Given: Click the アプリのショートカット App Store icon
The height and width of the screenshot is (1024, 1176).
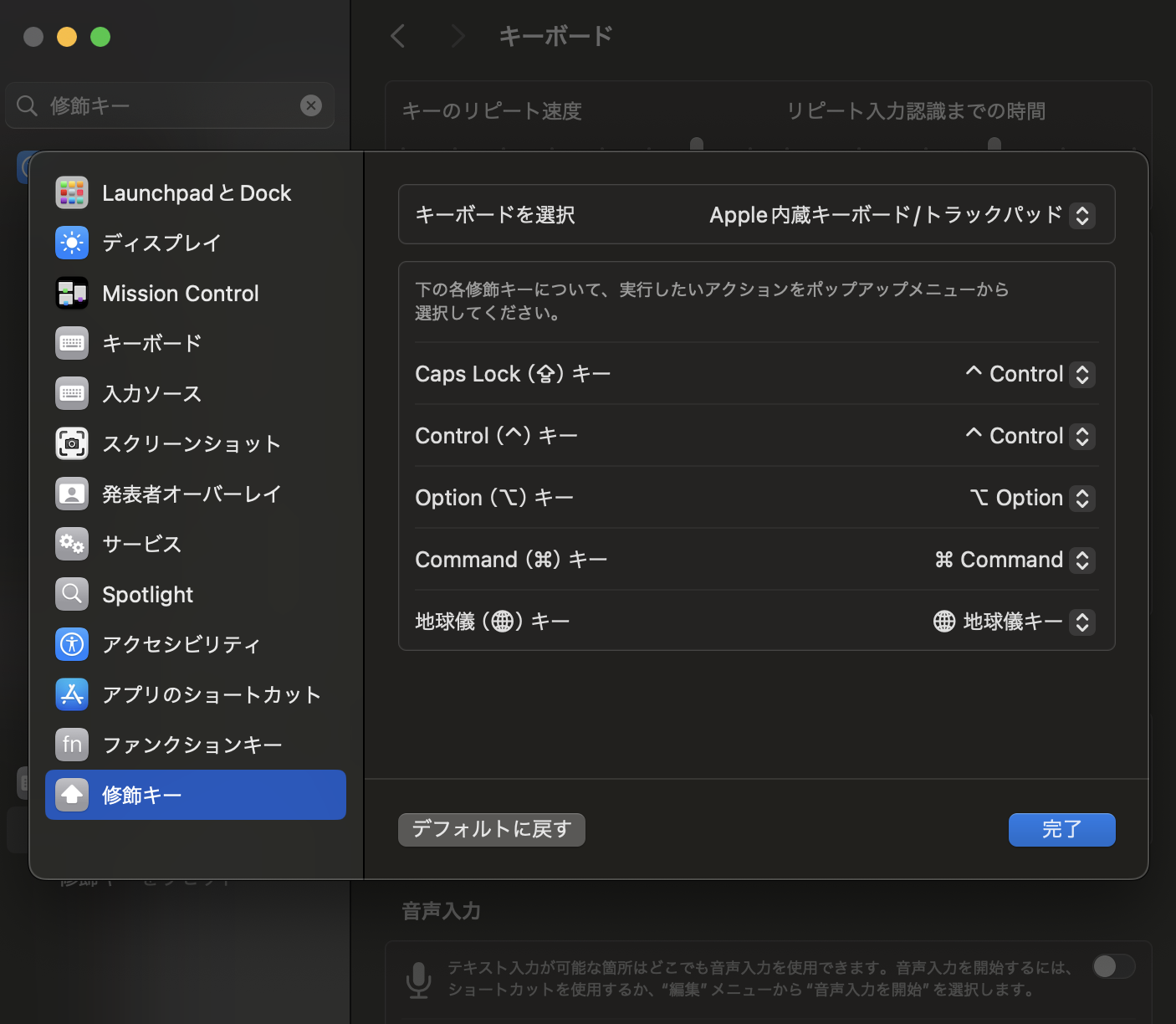Looking at the screenshot, I should [x=72, y=694].
